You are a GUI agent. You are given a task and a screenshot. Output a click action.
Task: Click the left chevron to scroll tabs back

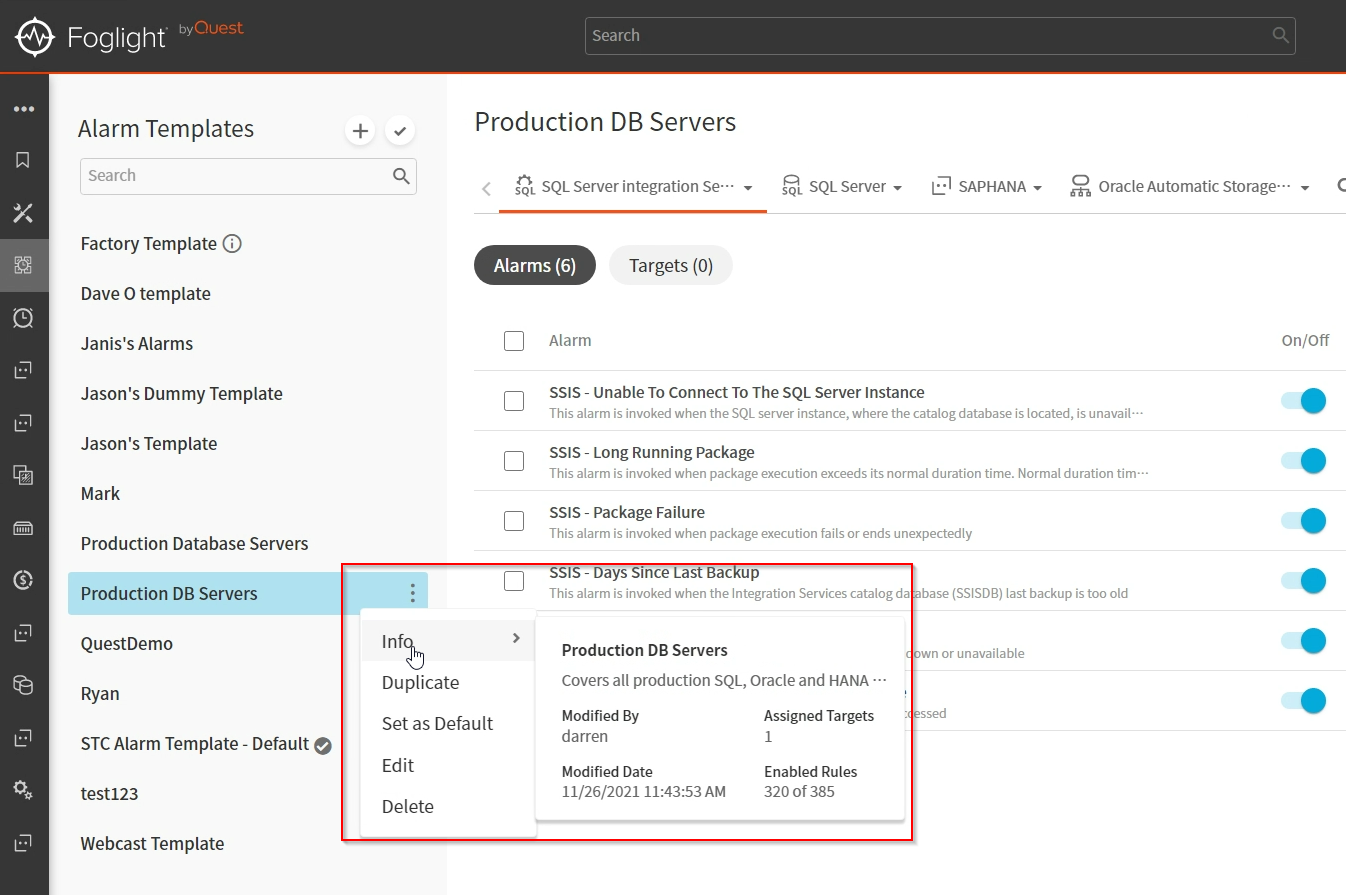pyautogui.click(x=486, y=188)
